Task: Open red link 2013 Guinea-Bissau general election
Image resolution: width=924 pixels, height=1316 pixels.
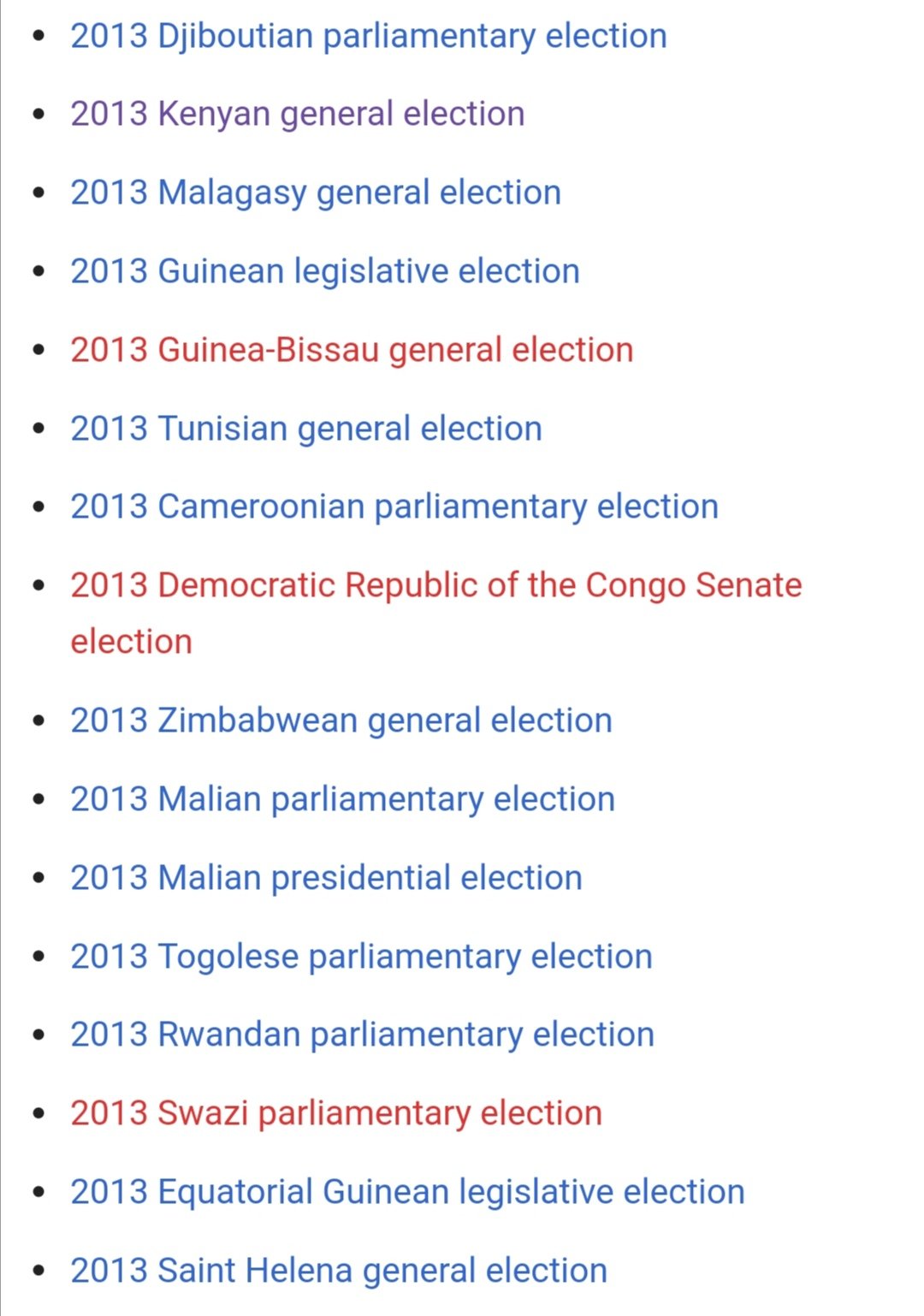Action: 351,351
